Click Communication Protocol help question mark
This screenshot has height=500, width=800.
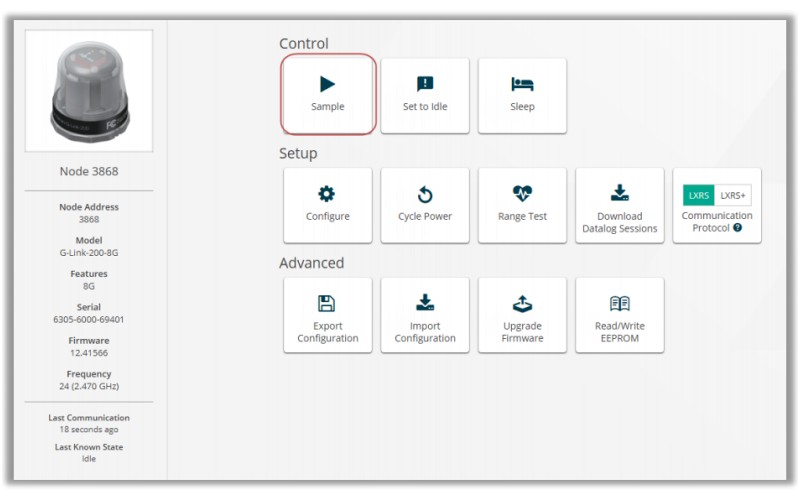click(737, 228)
